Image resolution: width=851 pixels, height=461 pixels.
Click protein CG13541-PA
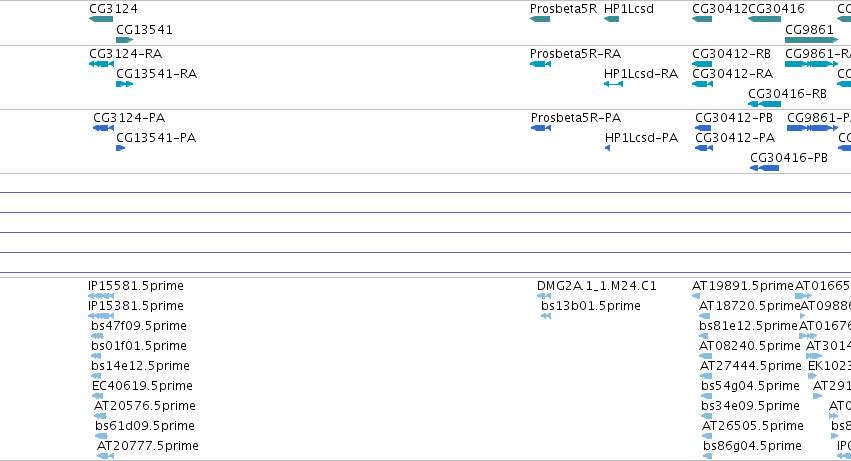coord(120,148)
